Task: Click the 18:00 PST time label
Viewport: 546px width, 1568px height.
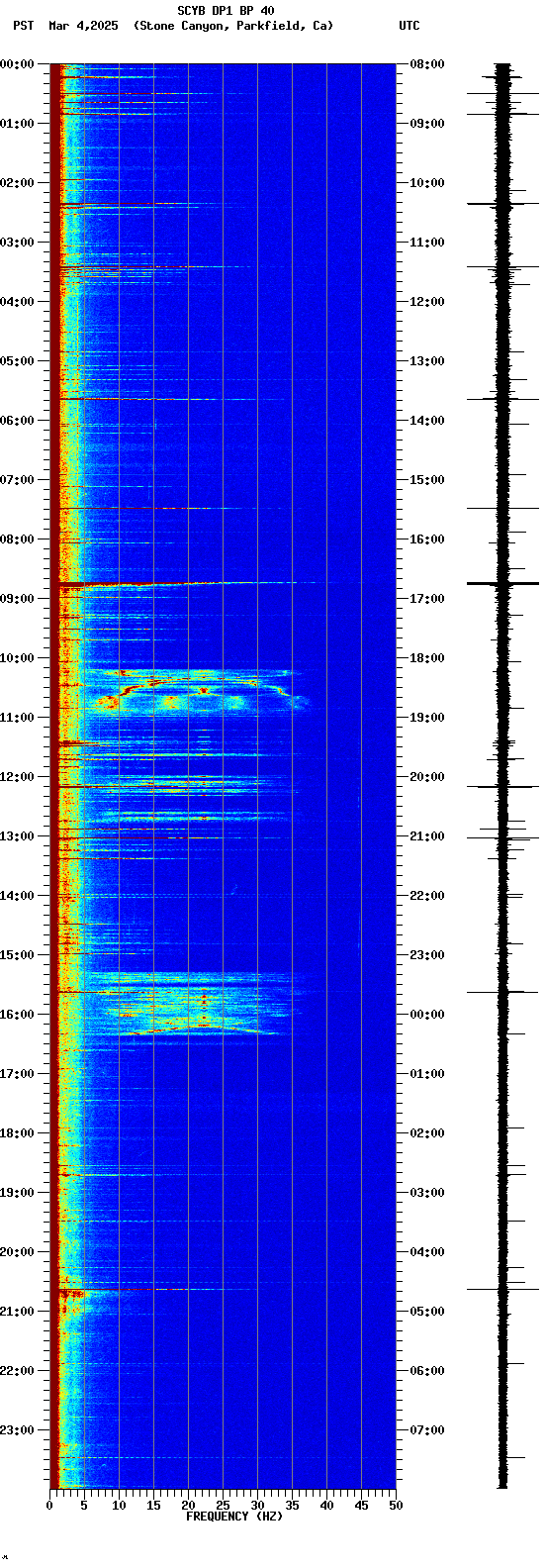Action: (17, 1133)
